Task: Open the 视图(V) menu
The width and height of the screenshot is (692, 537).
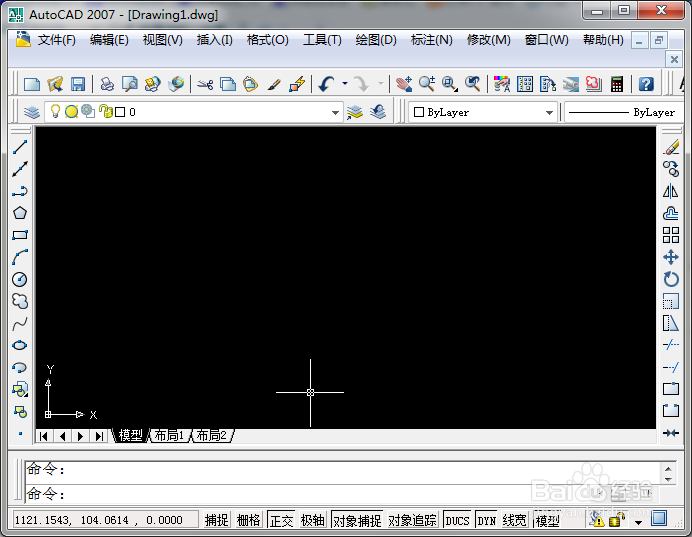Action: pos(162,40)
